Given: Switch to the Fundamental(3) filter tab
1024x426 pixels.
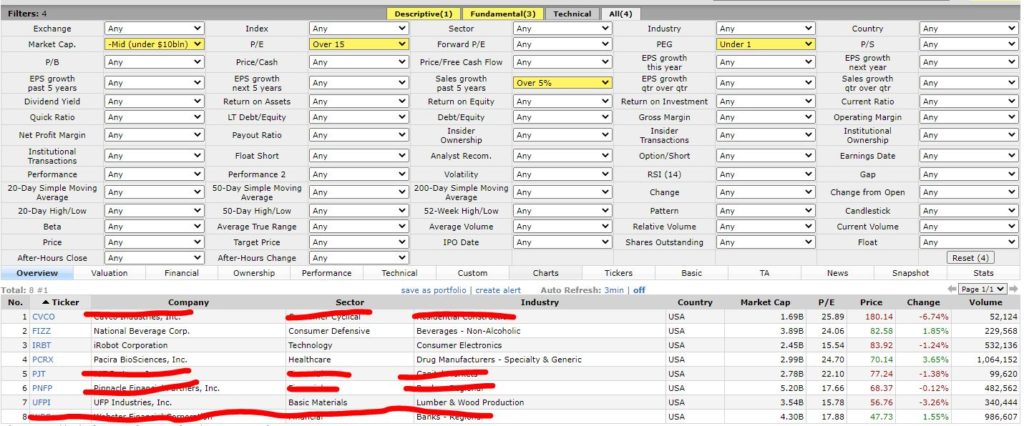Looking at the screenshot, I should click(502, 14).
